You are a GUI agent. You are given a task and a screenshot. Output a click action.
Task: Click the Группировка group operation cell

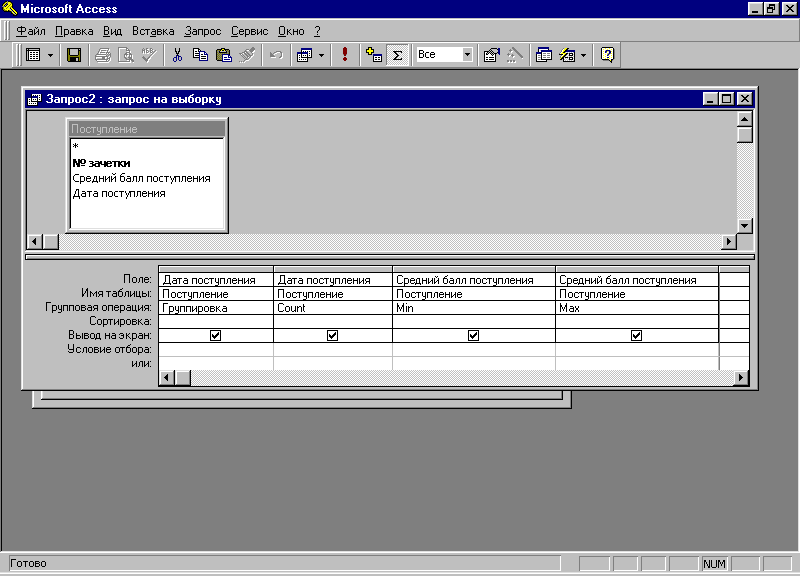(x=216, y=308)
